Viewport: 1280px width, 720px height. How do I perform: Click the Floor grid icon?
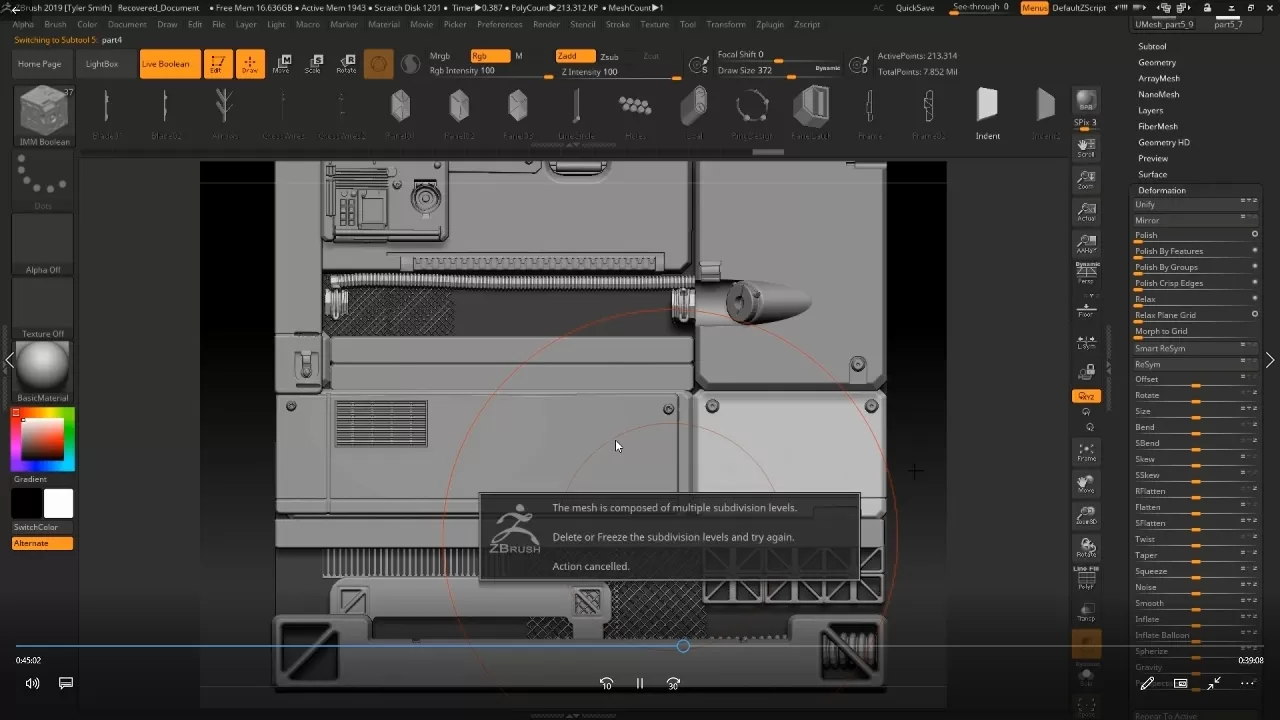[x=1086, y=308]
